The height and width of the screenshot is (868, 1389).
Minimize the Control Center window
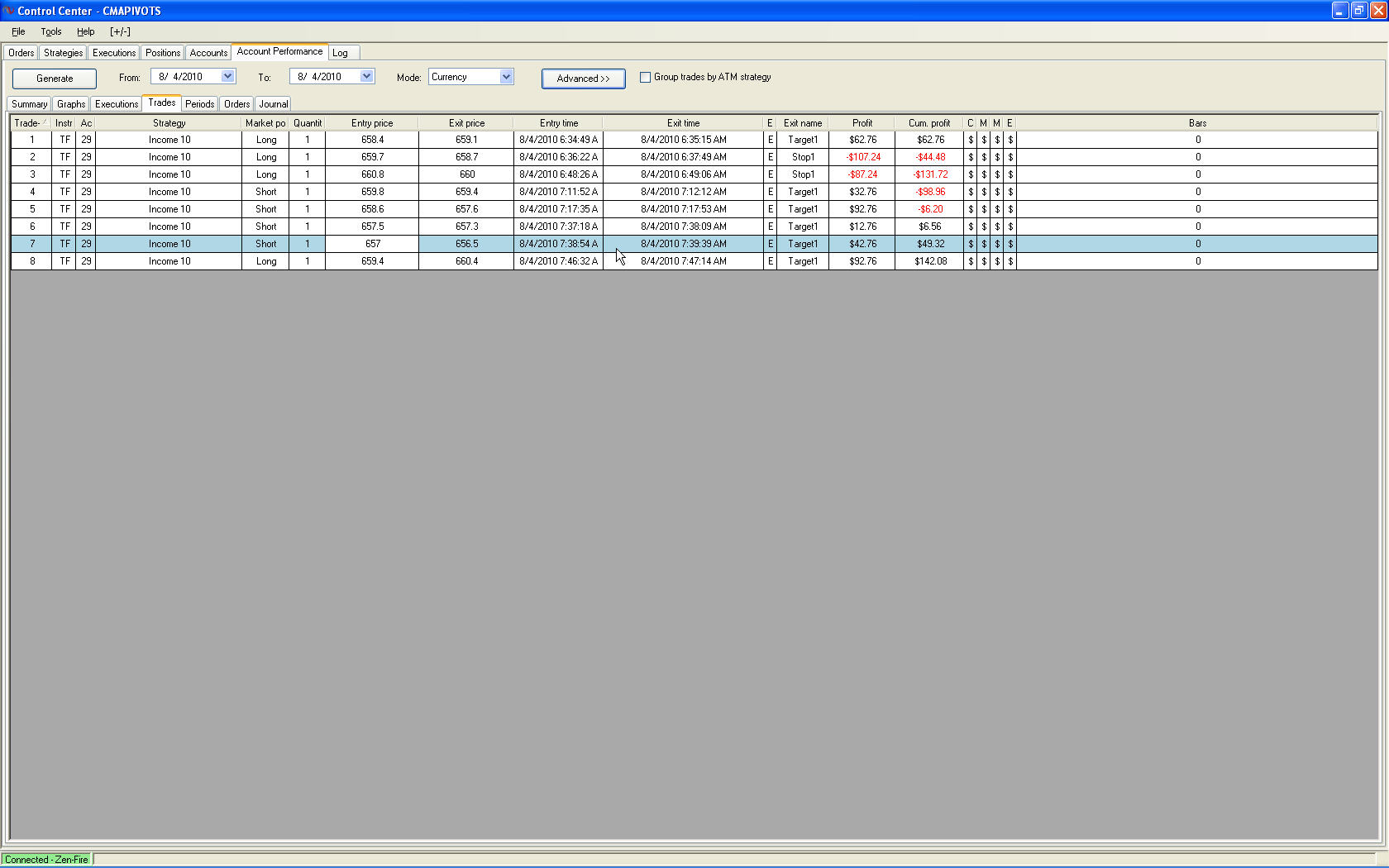pyautogui.click(x=1340, y=11)
